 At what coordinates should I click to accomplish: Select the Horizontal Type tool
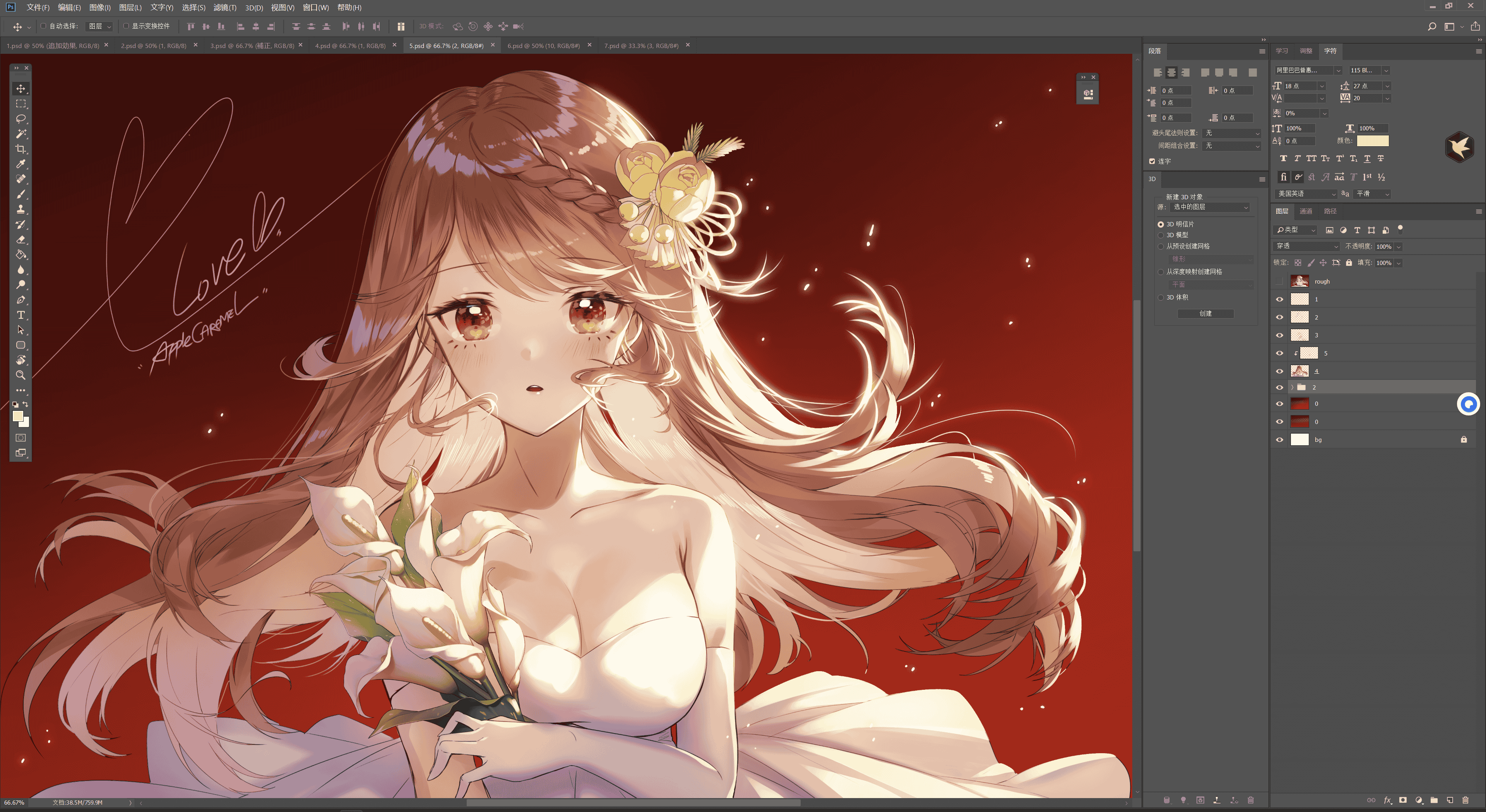pyautogui.click(x=21, y=315)
